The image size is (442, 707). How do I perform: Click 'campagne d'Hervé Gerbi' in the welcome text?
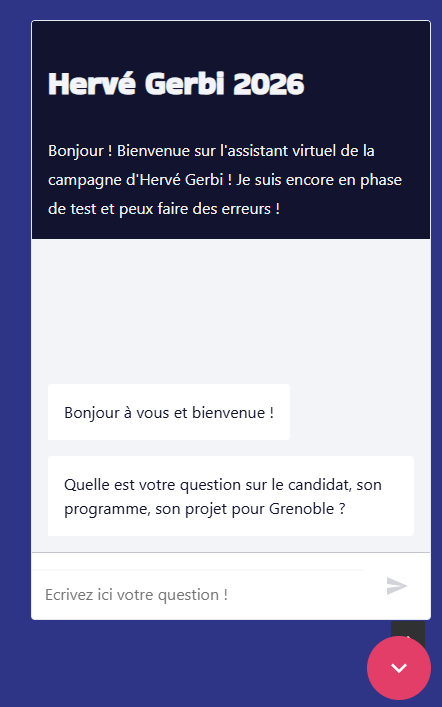point(135,180)
